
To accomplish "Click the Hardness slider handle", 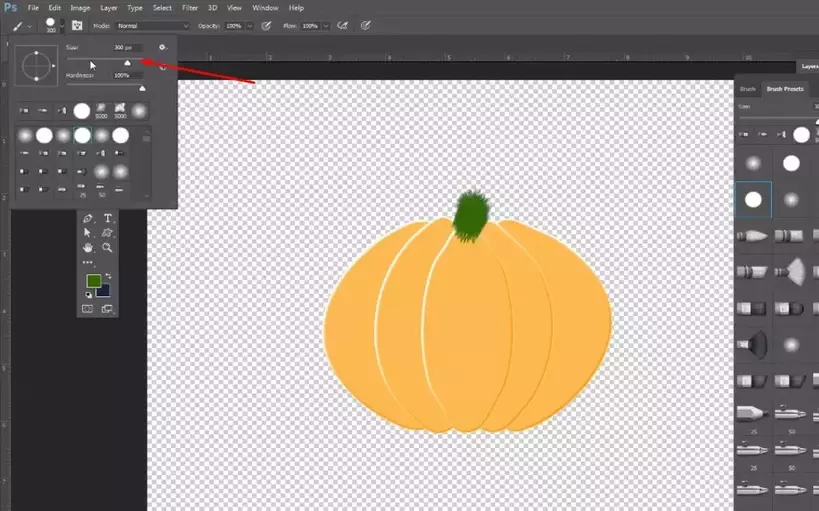I will pyautogui.click(x=142, y=88).
